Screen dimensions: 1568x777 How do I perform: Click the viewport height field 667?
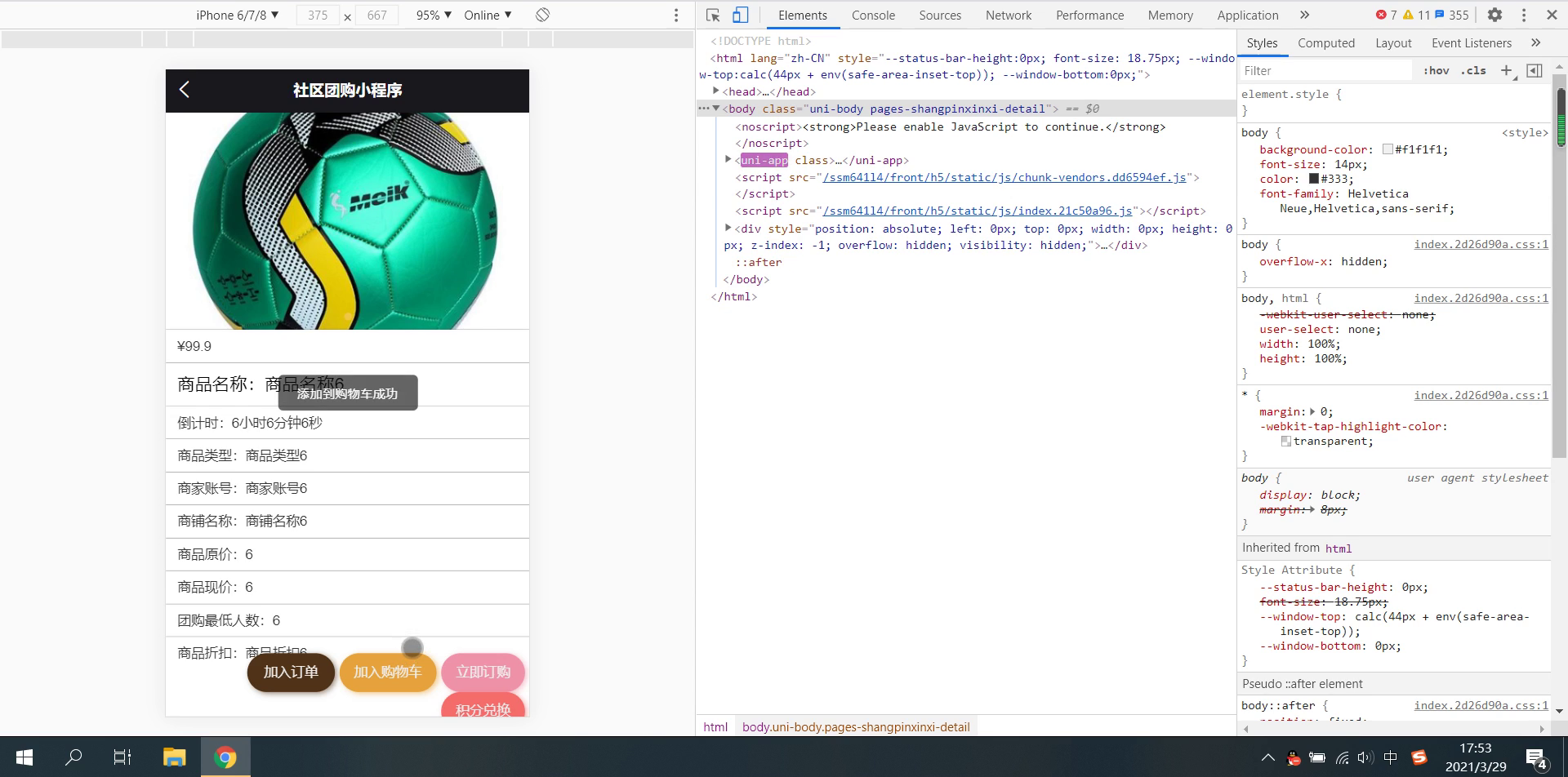pos(376,15)
